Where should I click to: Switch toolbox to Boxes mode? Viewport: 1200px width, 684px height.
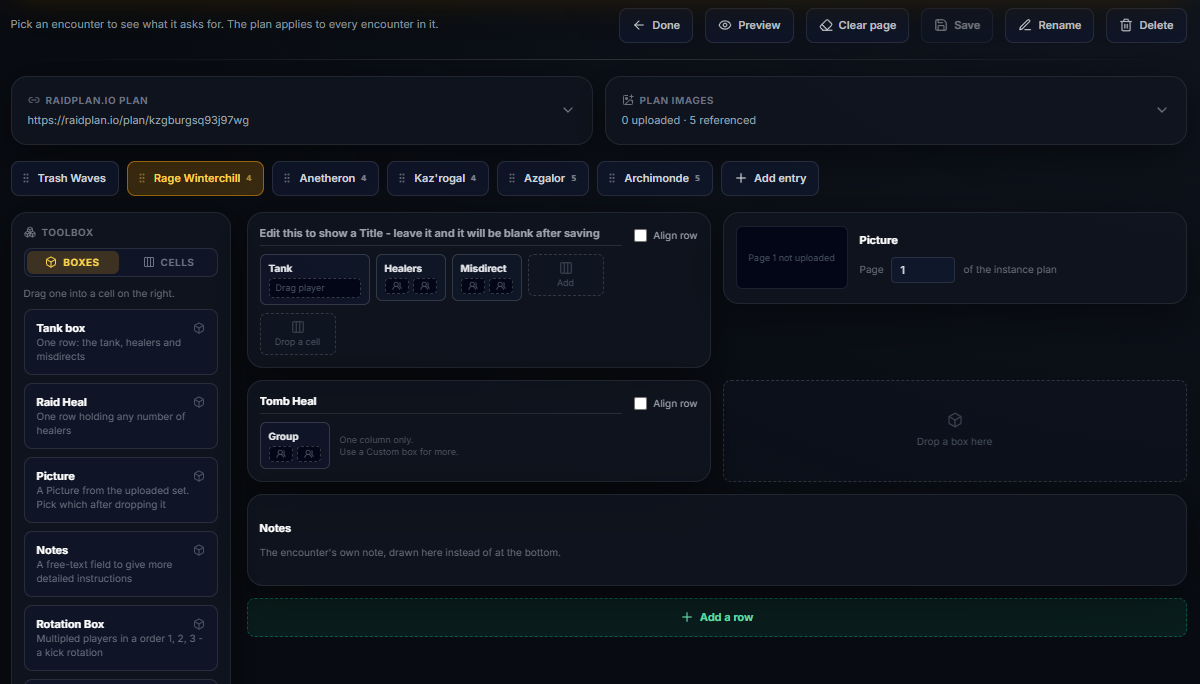pyautogui.click(x=72, y=262)
